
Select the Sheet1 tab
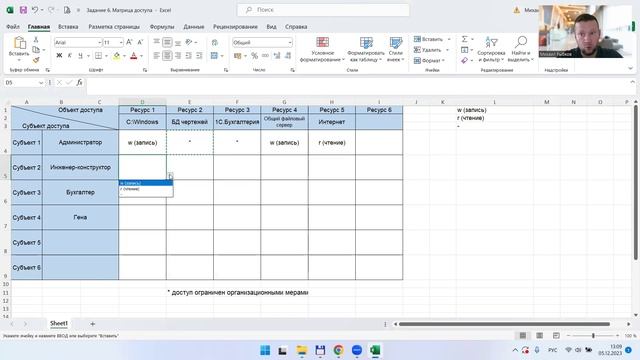pos(59,323)
